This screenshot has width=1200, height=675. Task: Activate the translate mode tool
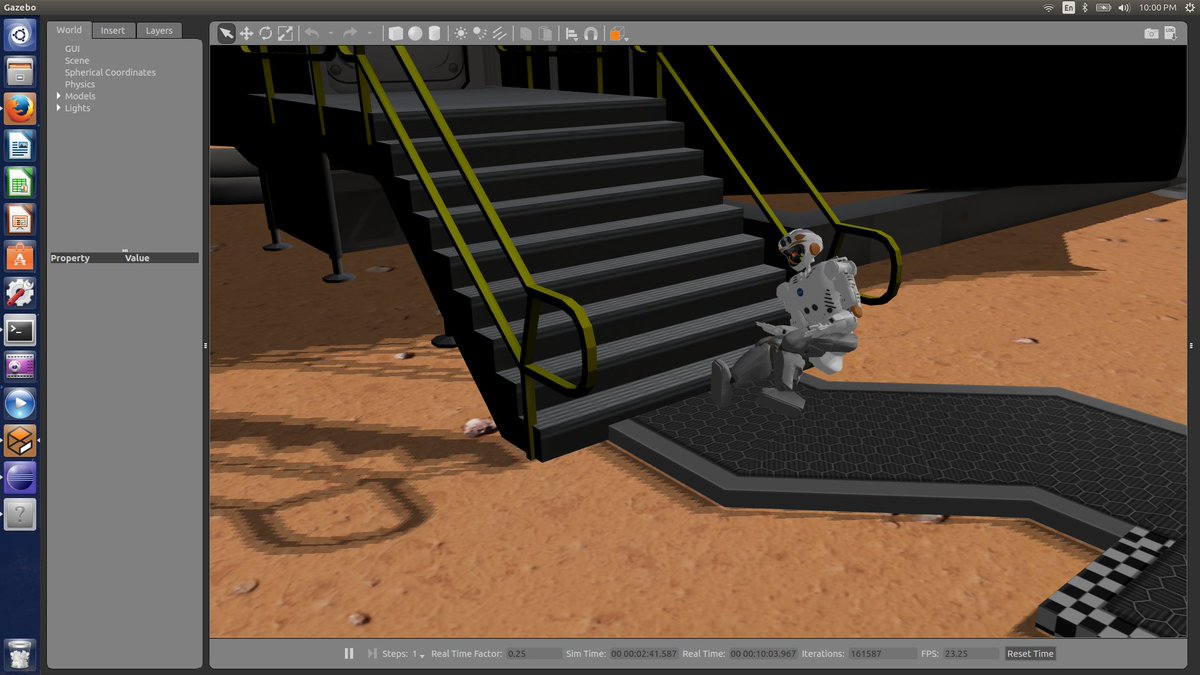point(245,32)
